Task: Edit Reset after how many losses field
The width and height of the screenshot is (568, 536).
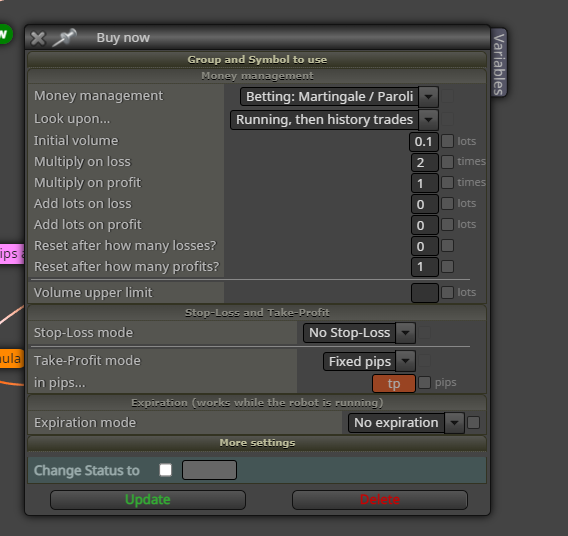Action: [425, 247]
